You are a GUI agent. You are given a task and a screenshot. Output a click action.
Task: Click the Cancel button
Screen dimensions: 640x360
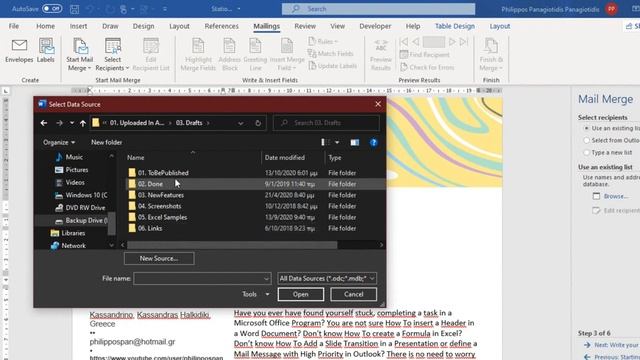click(353, 294)
